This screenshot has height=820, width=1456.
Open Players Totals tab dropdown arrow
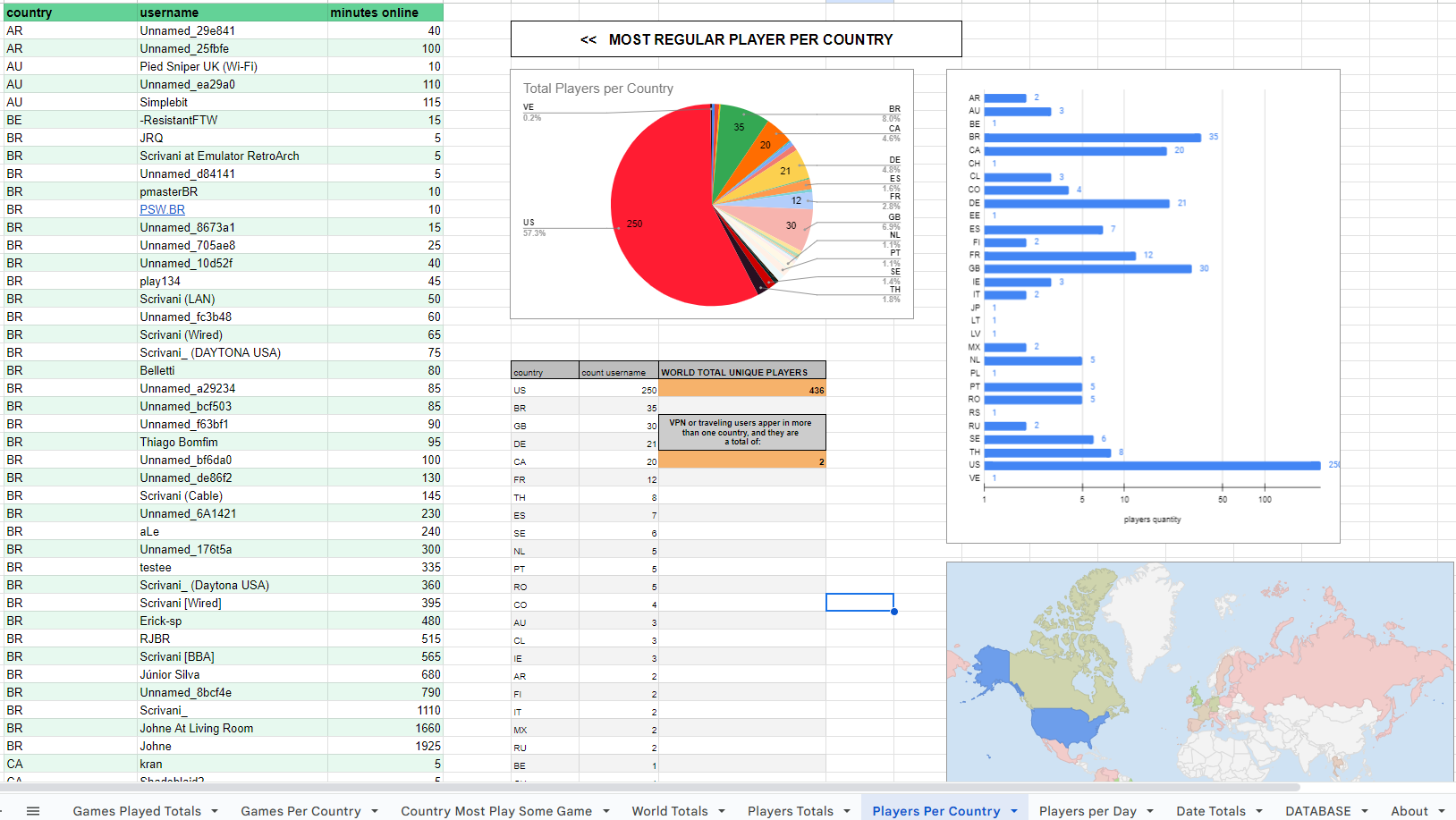[x=847, y=811]
